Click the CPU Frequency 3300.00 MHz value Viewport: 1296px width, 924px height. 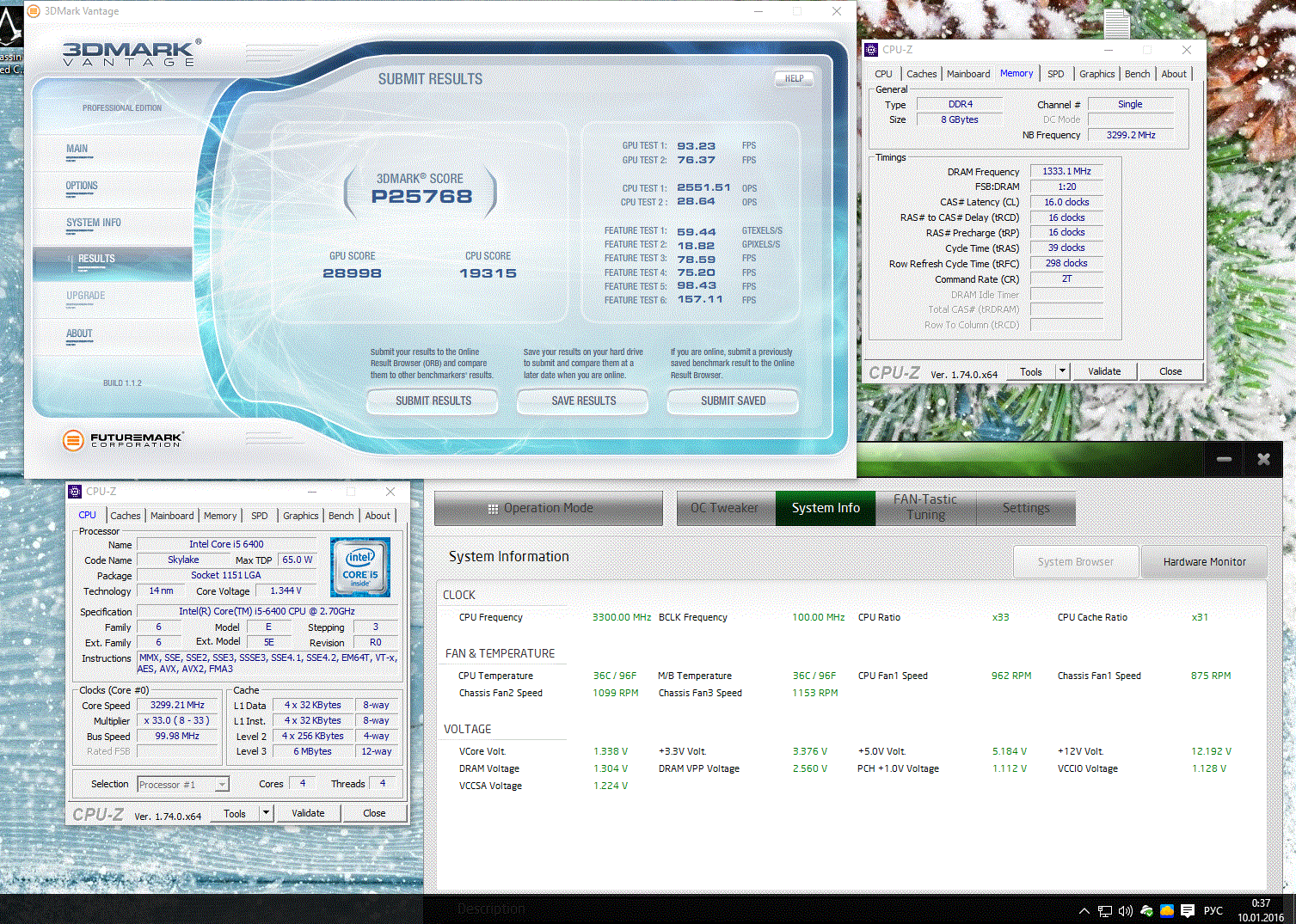pyautogui.click(x=622, y=617)
